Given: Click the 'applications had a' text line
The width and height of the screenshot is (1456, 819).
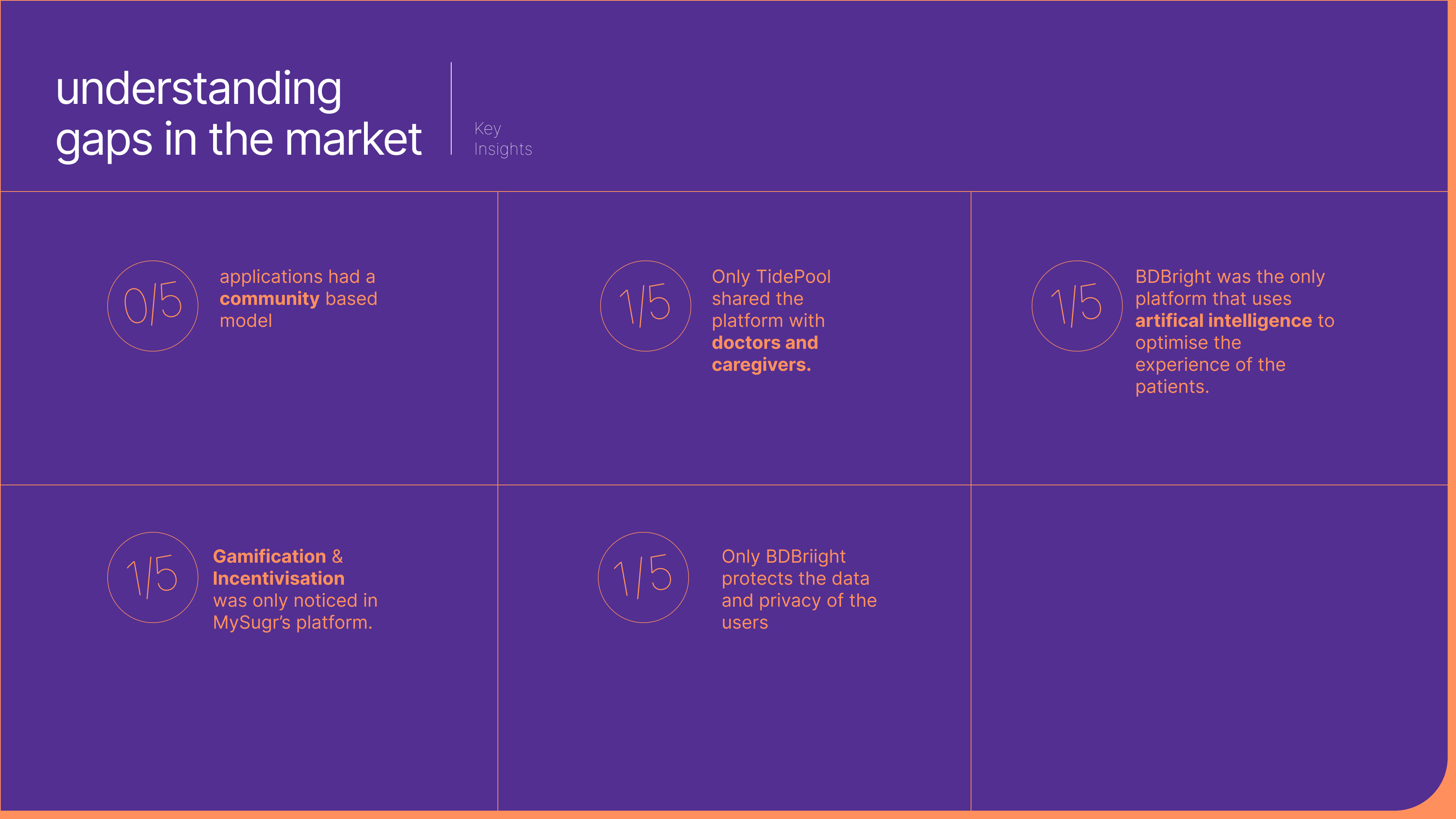Looking at the screenshot, I should 297,277.
